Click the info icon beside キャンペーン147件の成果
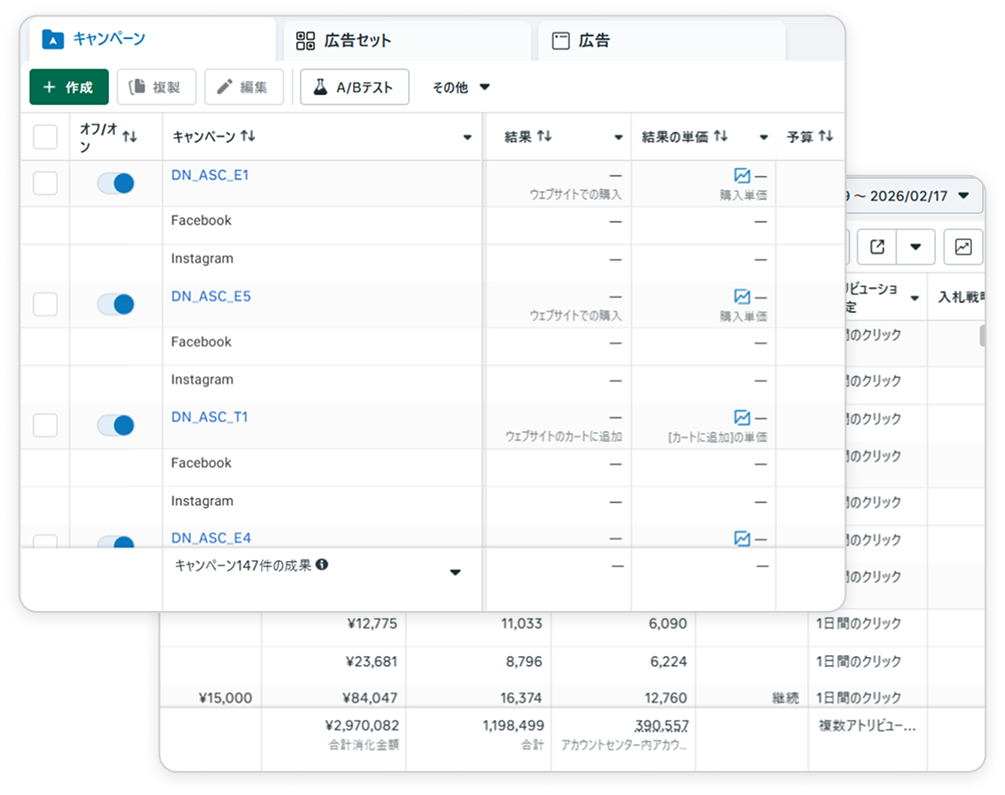The image size is (1005, 795). point(322,565)
